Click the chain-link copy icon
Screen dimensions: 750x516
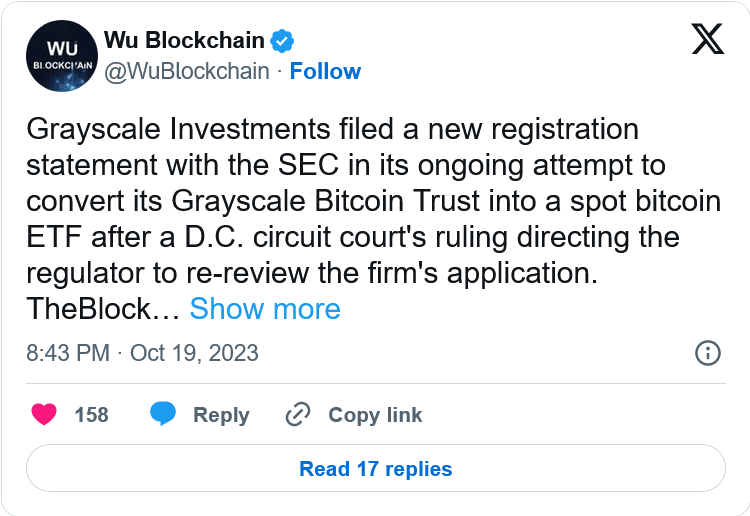(298, 414)
